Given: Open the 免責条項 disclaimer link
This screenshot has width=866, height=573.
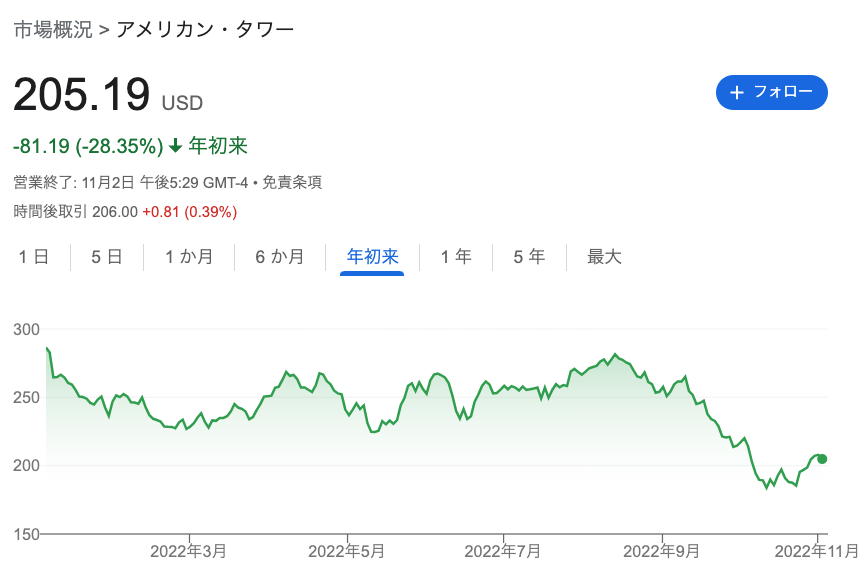Looking at the screenshot, I should [292, 182].
